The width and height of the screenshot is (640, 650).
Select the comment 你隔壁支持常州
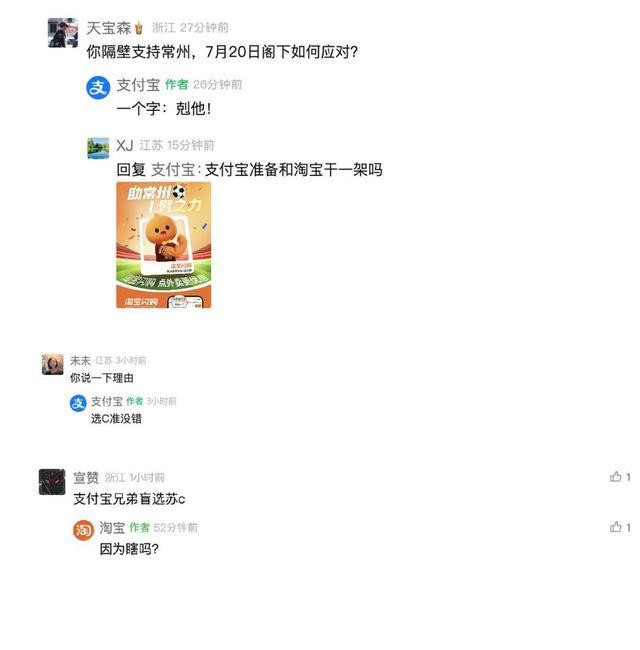pyautogui.click(x=222, y=52)
